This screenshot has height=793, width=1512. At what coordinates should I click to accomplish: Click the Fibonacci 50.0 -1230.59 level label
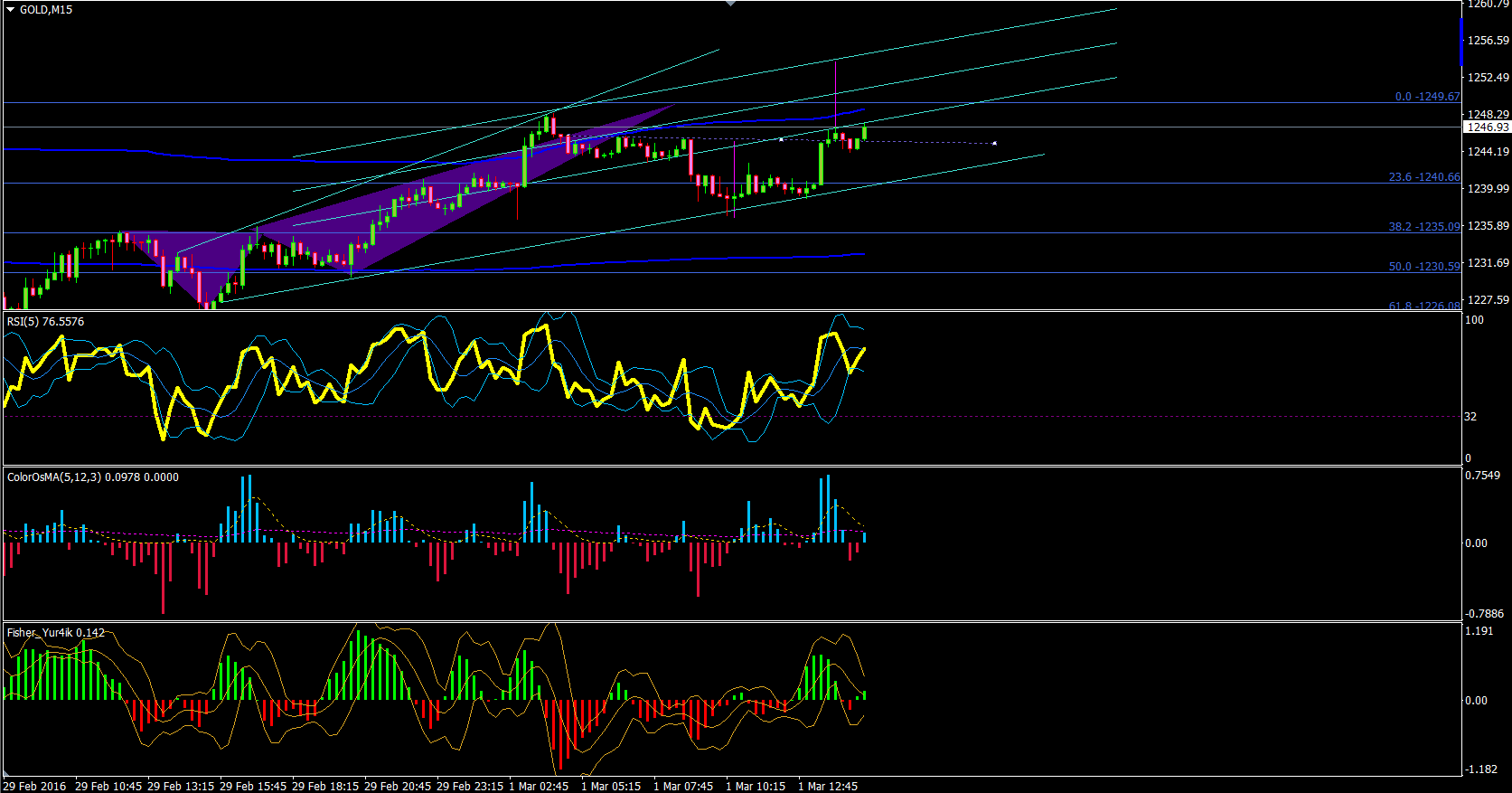1424,266
